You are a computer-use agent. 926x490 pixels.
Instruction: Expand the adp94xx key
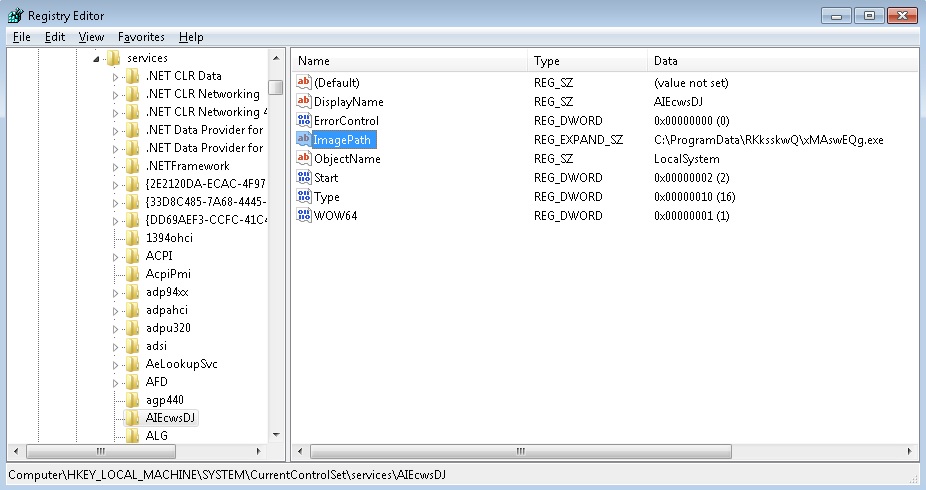click(115, 293)
